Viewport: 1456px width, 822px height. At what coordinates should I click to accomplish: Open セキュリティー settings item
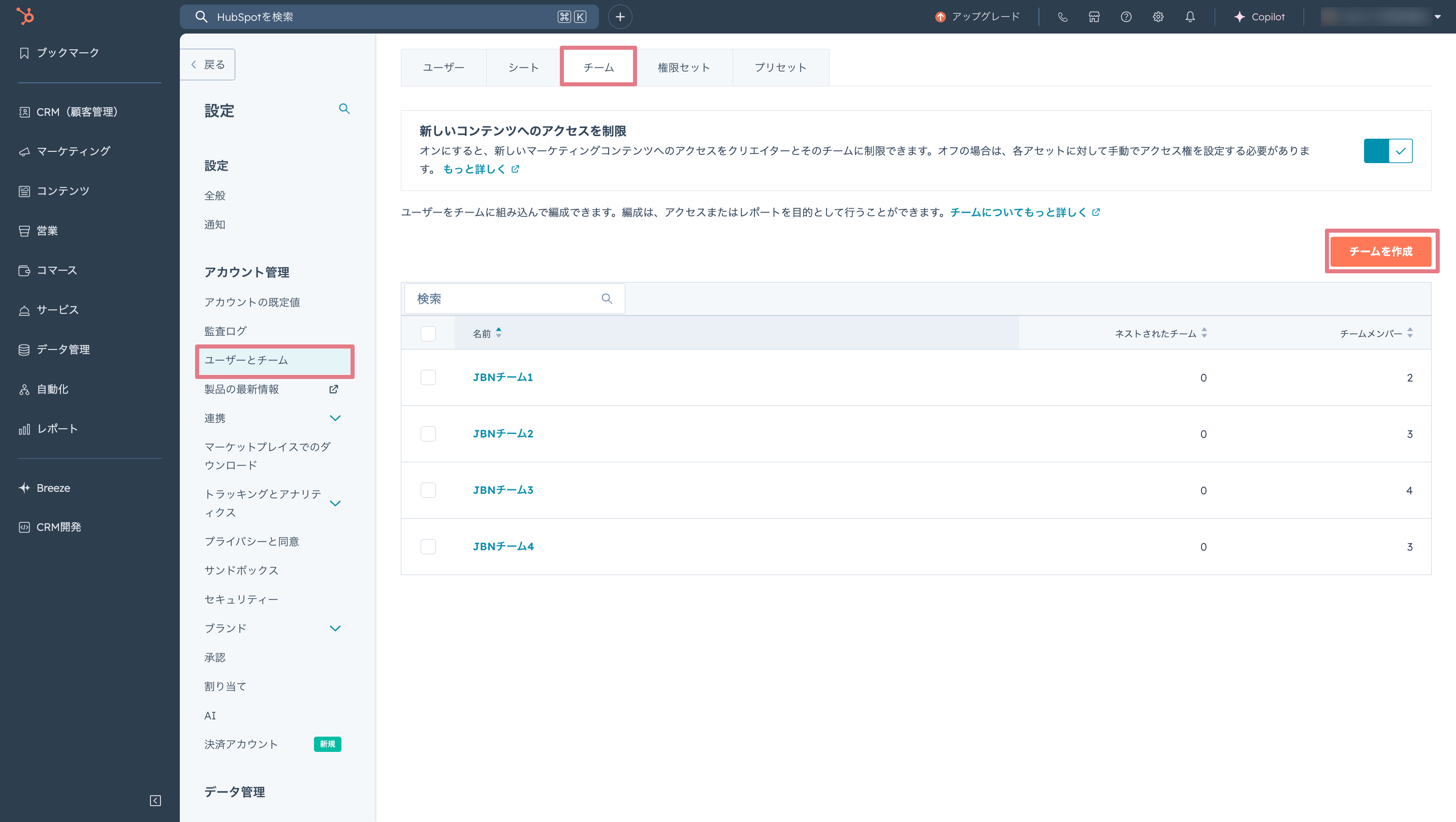coord(241,599)
